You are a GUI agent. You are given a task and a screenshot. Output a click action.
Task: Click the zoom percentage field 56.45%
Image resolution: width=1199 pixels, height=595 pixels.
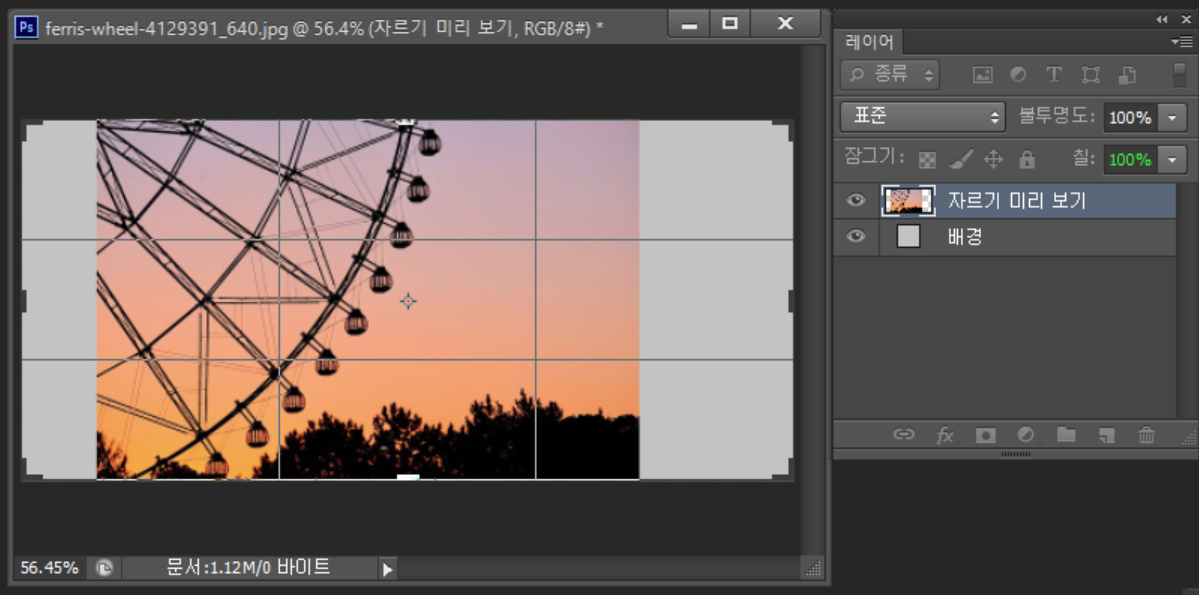[49, 568]
